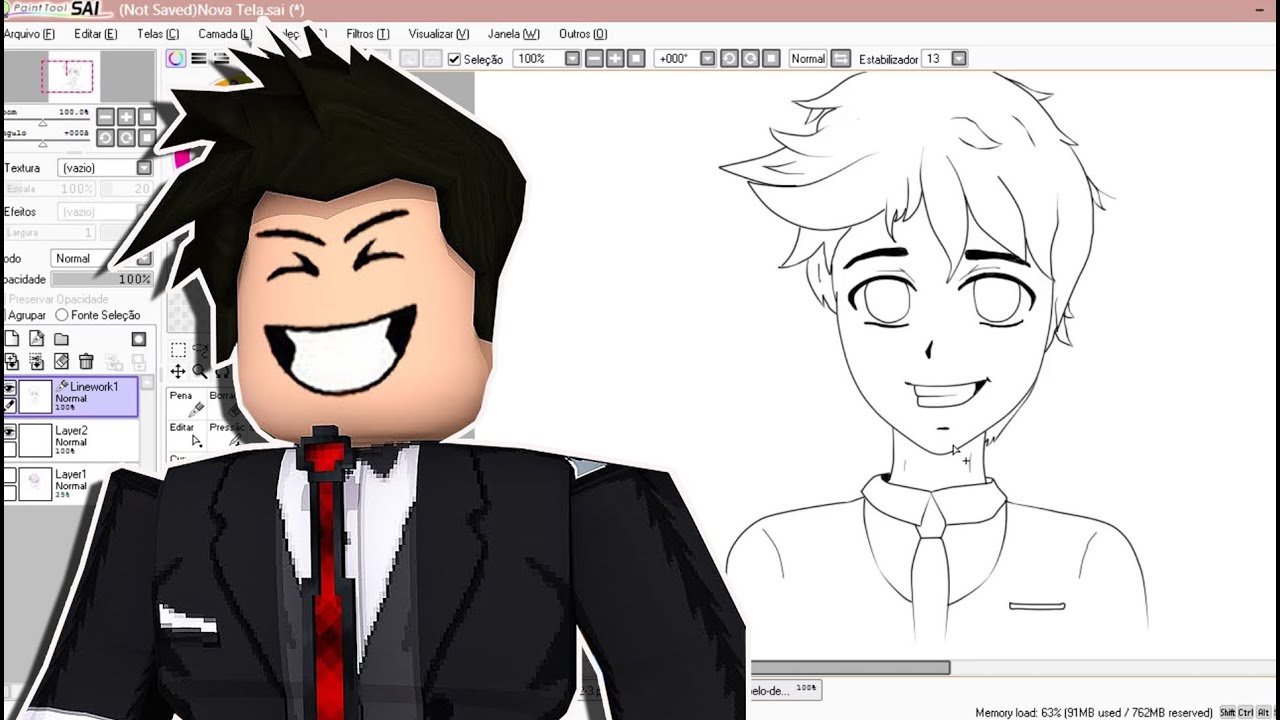
Task: Open the Filtros menu
Action: point(368,34)
